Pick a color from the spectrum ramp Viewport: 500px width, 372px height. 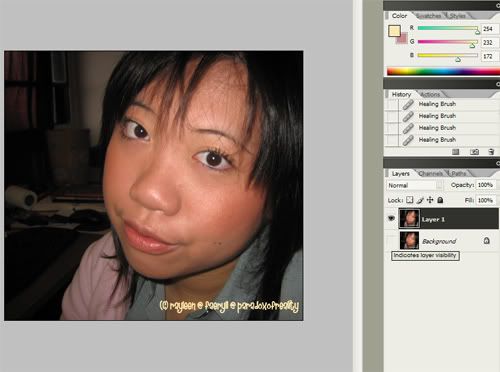point(443,71)
